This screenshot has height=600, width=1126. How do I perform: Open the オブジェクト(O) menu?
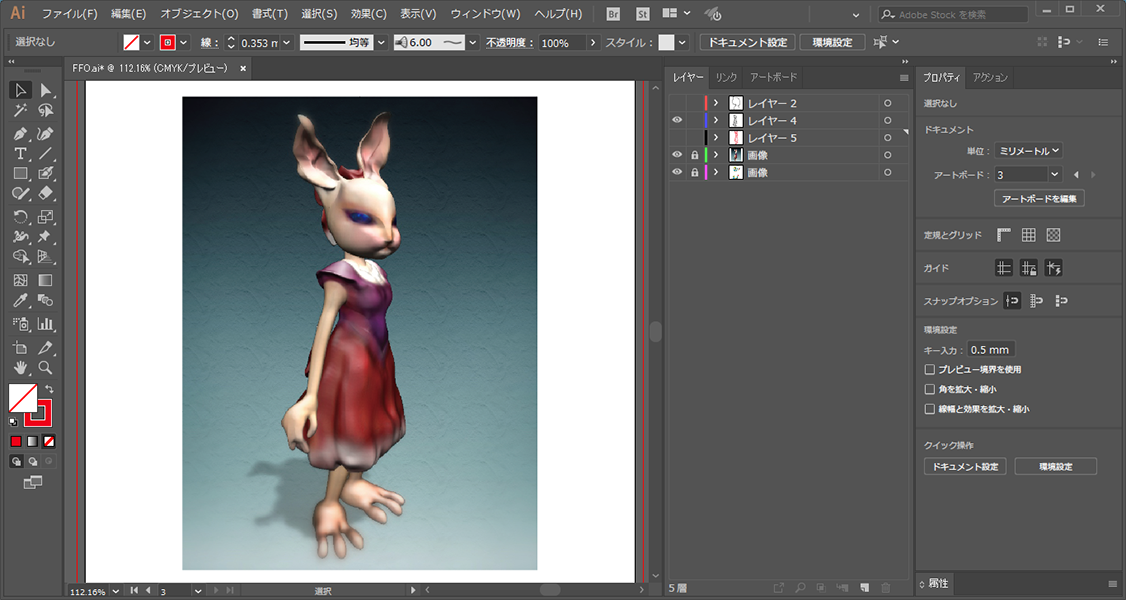tap(199, 14)
